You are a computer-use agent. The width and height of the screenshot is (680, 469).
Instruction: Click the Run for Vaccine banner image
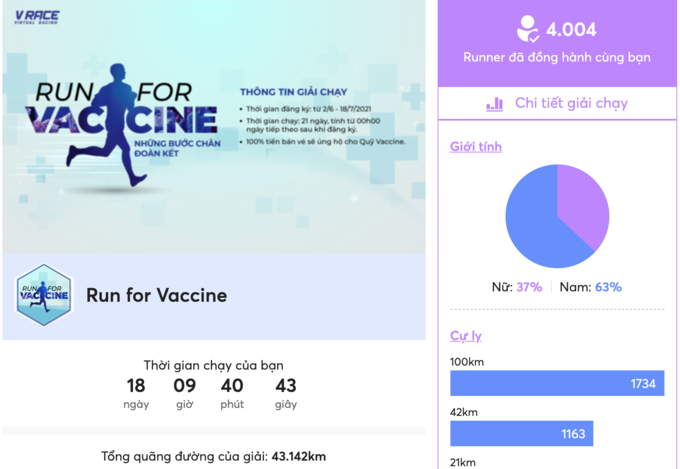point(213,127)
